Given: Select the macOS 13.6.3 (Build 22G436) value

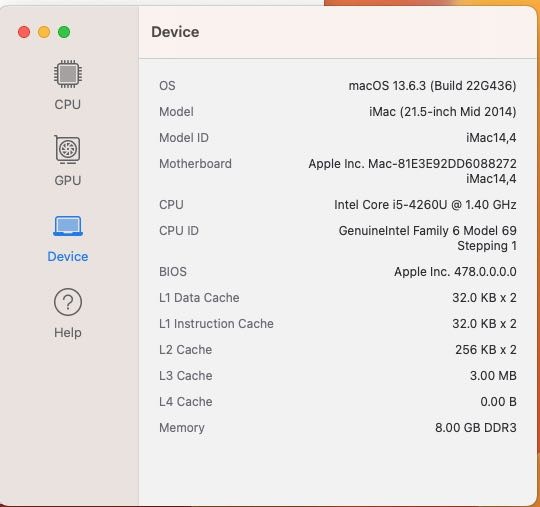Looking at the screenshot, I should point(432,86).
